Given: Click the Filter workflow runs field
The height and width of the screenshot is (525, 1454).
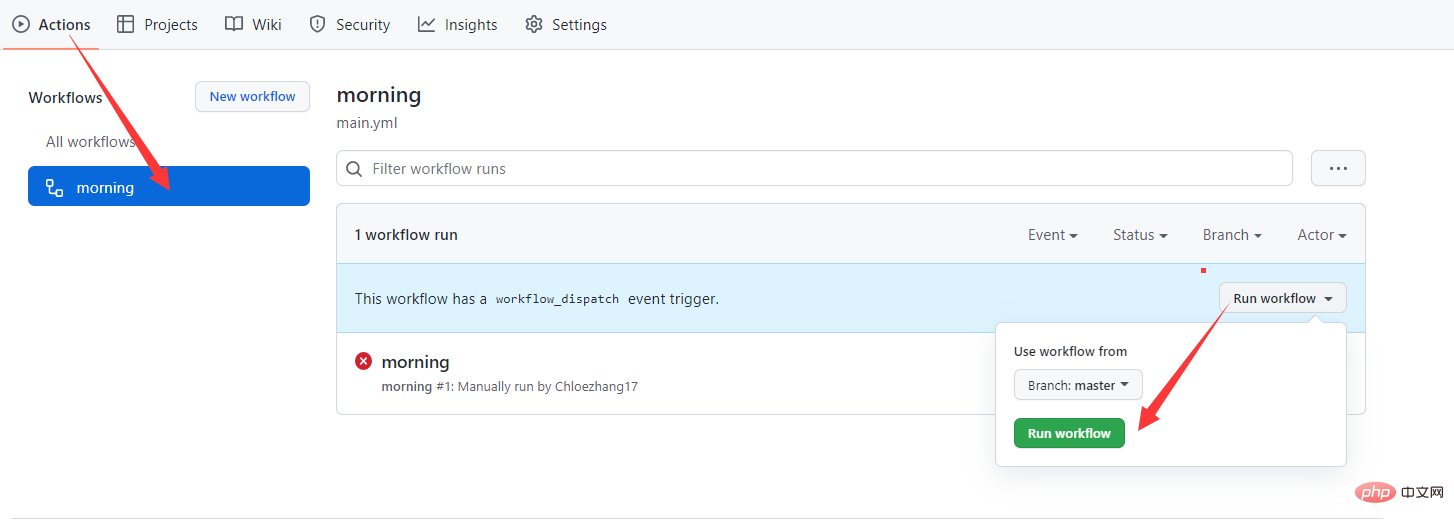Looking at the screenshot, I should tap(820, 169).
